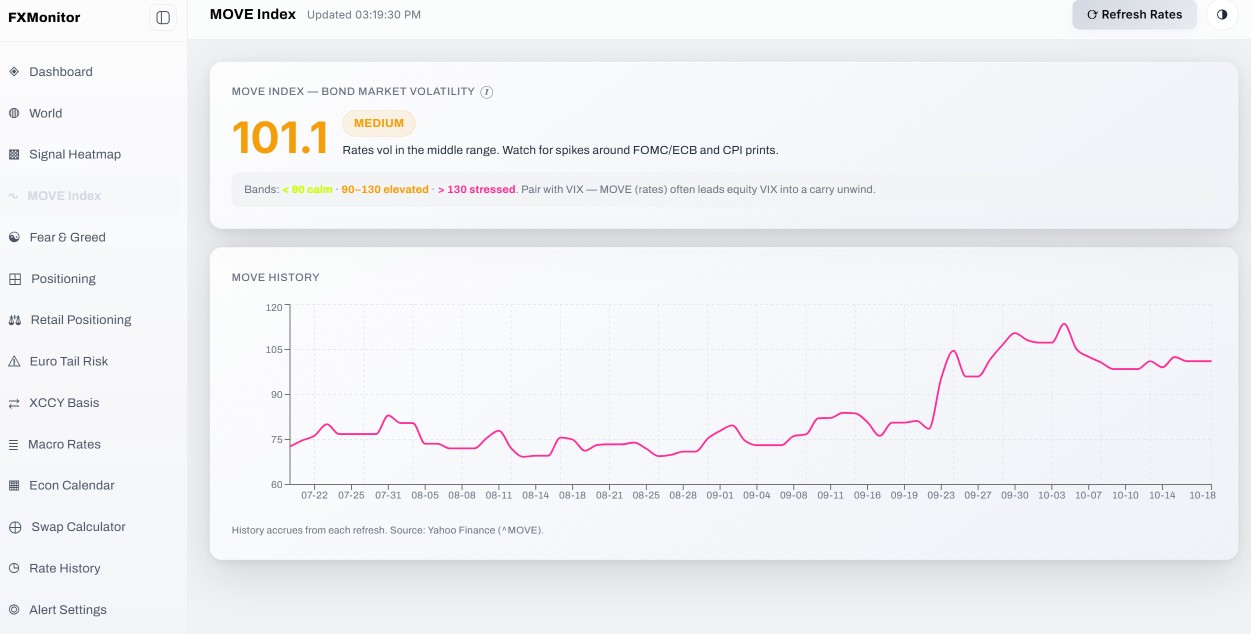The width and height of the screenshot is (1251, 634).
Task: Click the 09-01 date axis label
Action: (720, 495)
